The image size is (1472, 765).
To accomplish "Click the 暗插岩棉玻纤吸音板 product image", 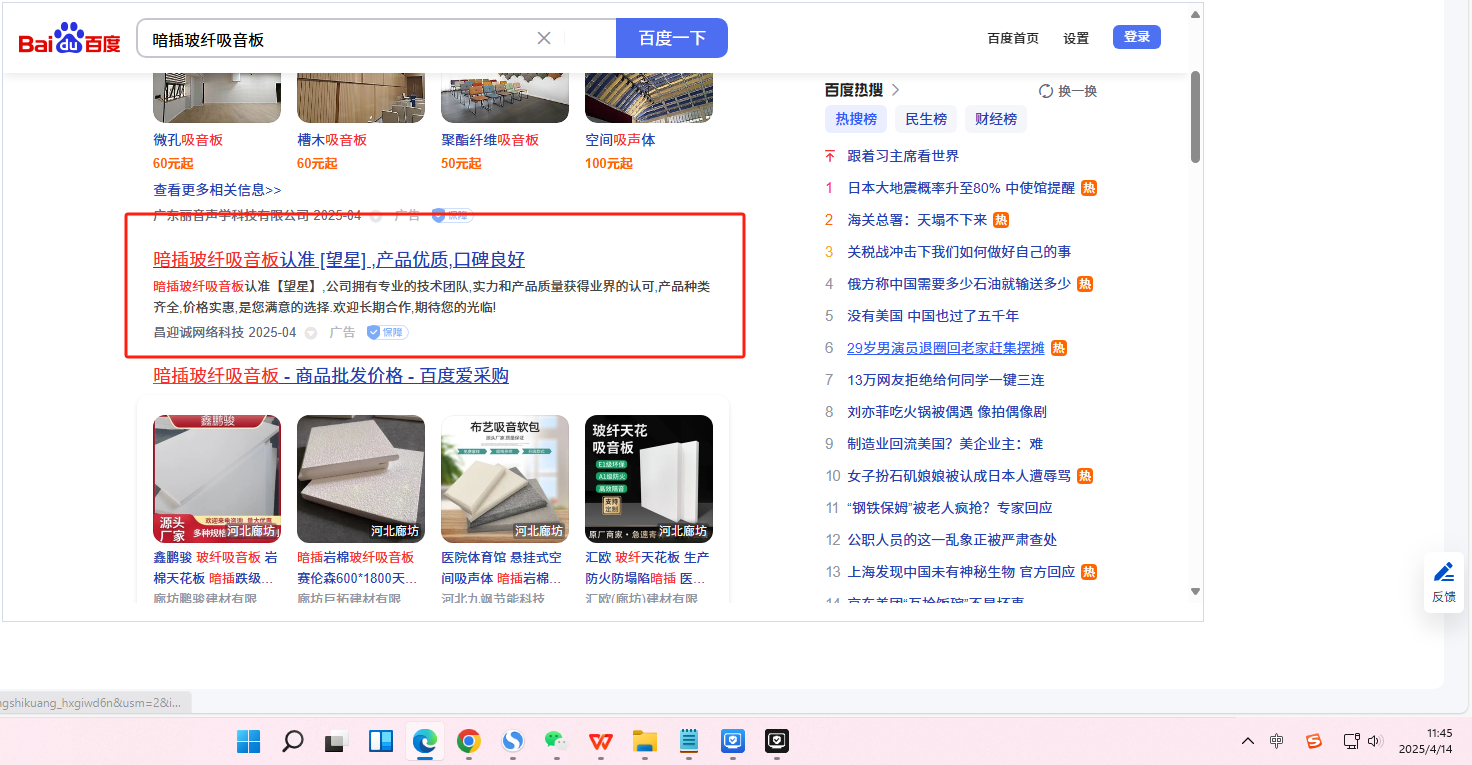I will pos(361,479).
